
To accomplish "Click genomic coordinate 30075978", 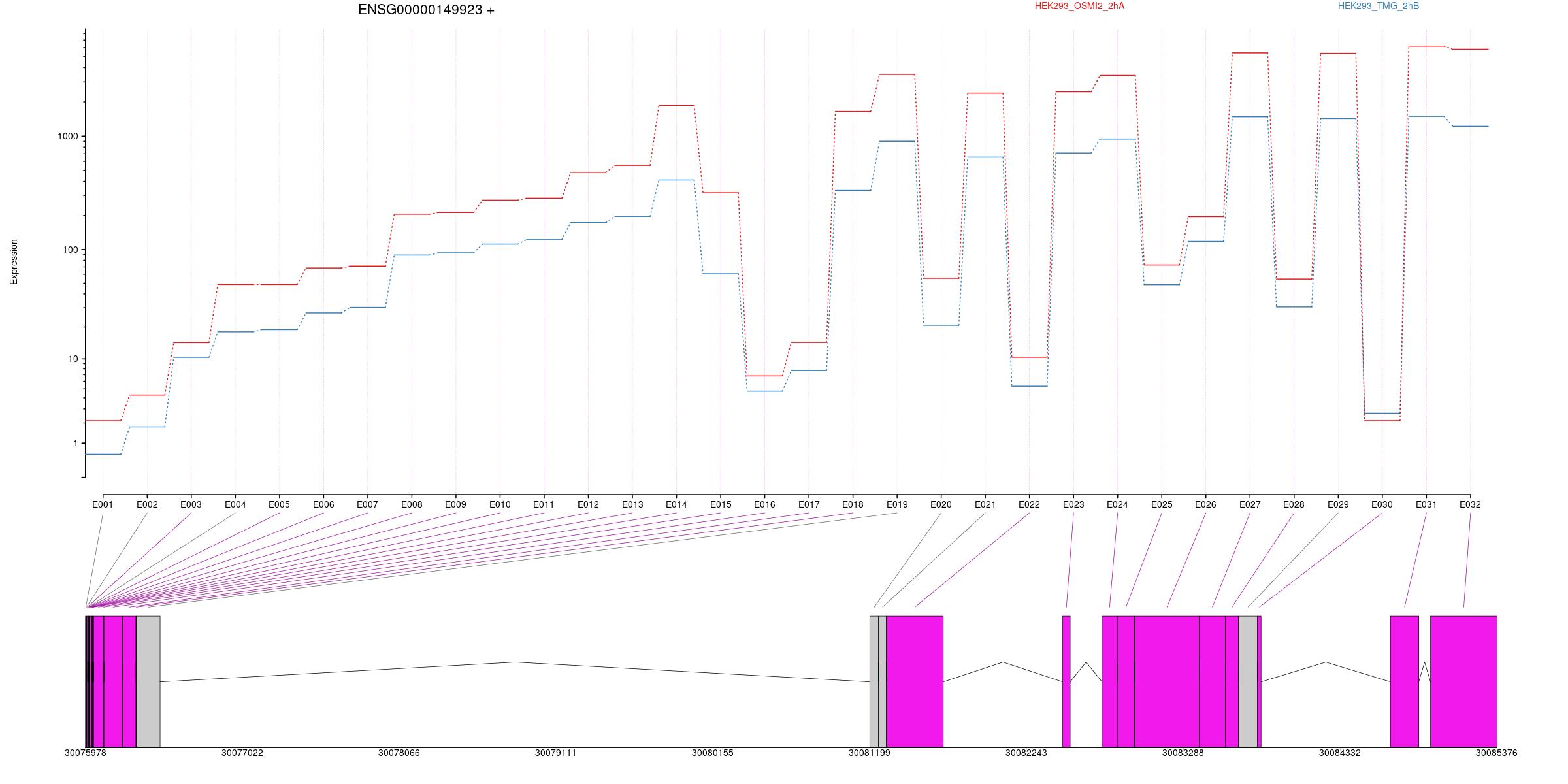I will tap(86, 753).
